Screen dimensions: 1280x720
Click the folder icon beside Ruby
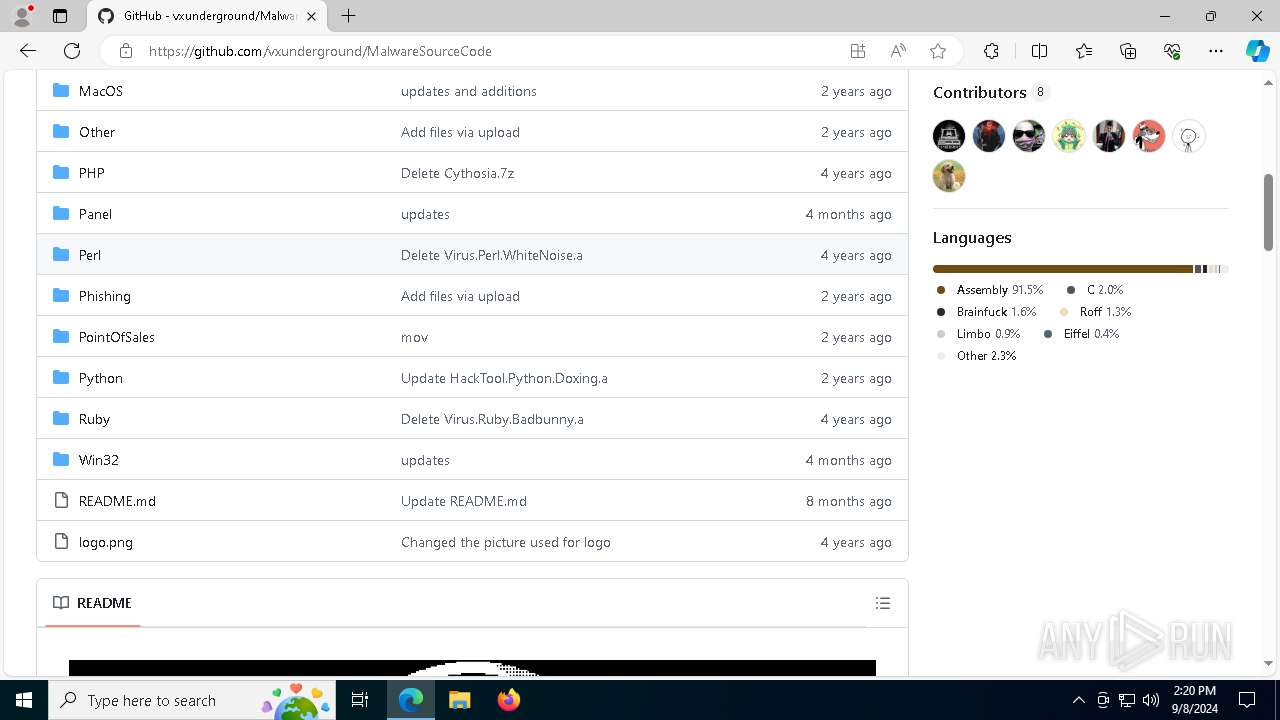click(61, 418)
